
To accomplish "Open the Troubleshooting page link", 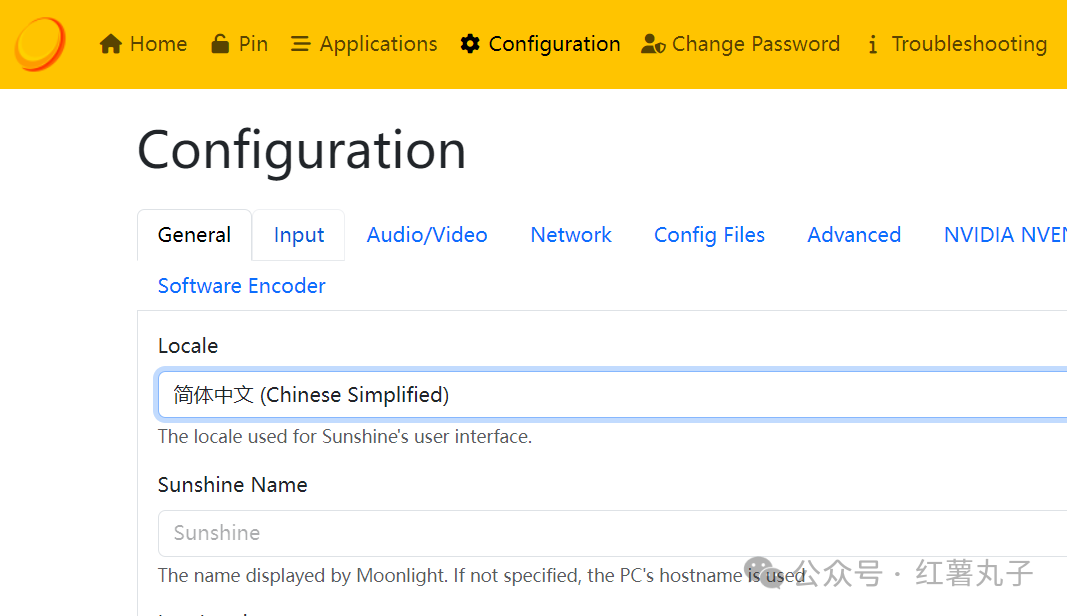I will click(969, 44).
